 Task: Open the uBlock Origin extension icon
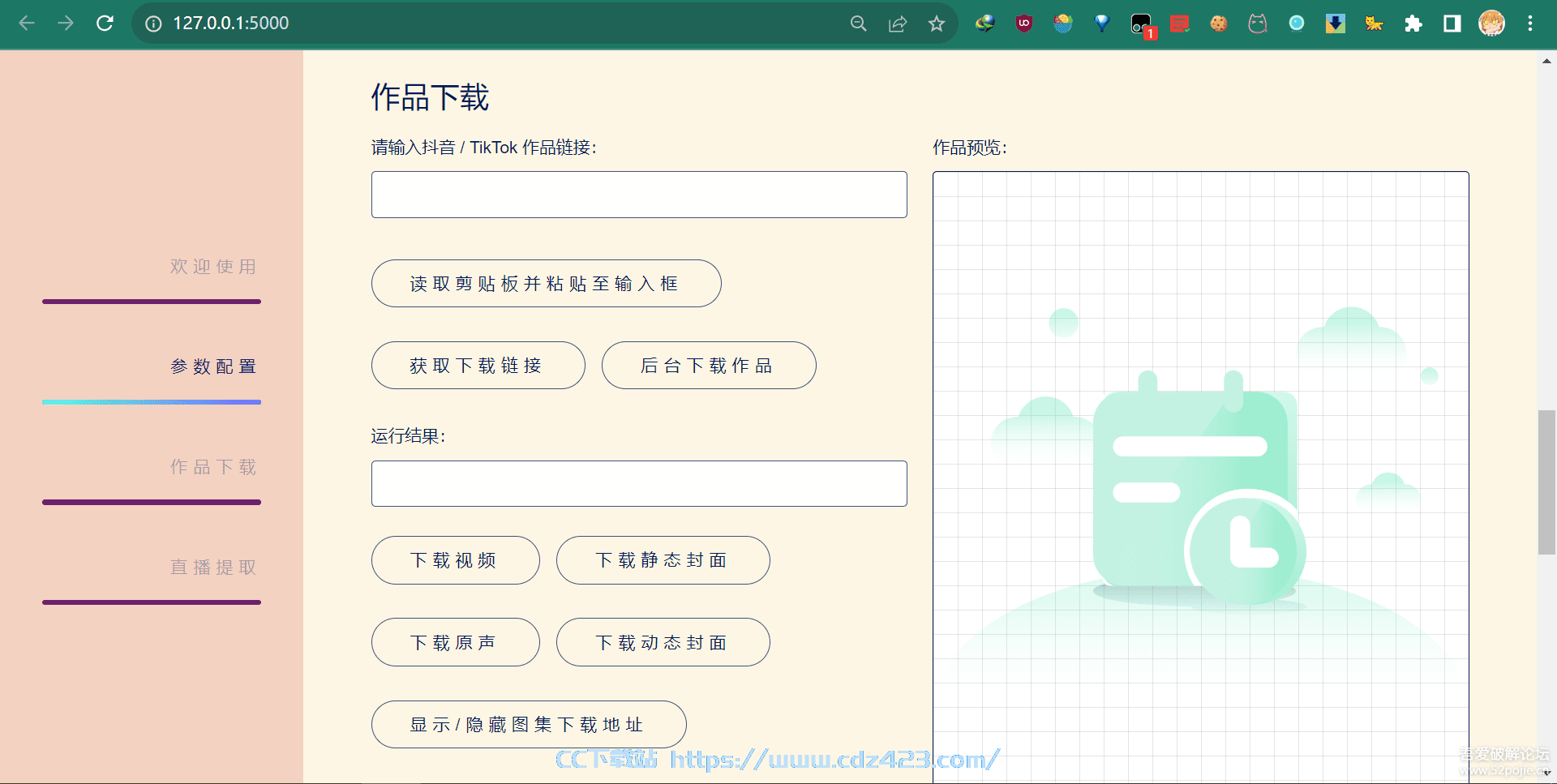click(x=1024, y=24)
